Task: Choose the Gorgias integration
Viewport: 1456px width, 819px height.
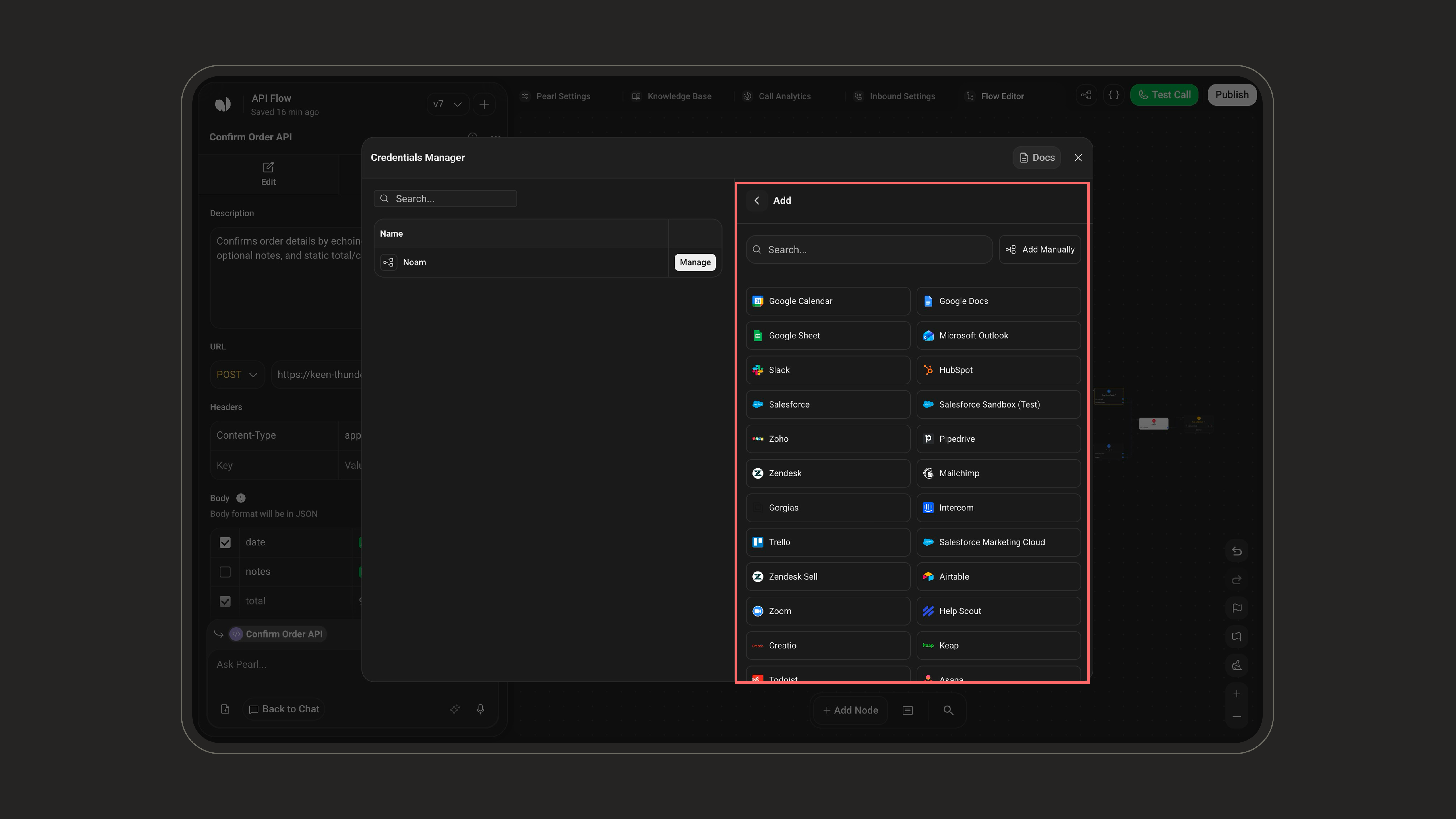Action: point(828,508)
